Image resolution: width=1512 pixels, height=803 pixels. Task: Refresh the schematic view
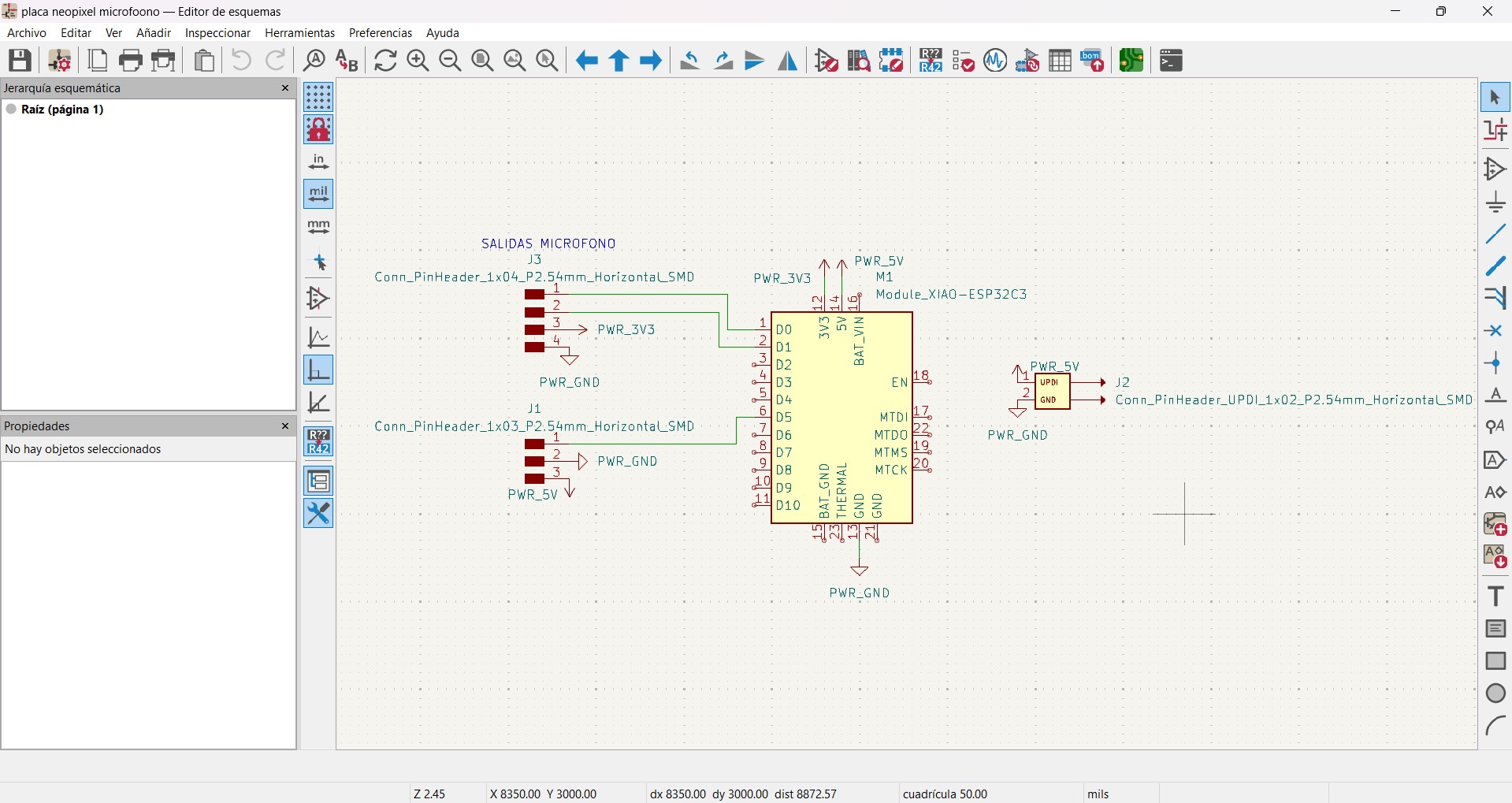pyautogui.click(x=385, y=61)
